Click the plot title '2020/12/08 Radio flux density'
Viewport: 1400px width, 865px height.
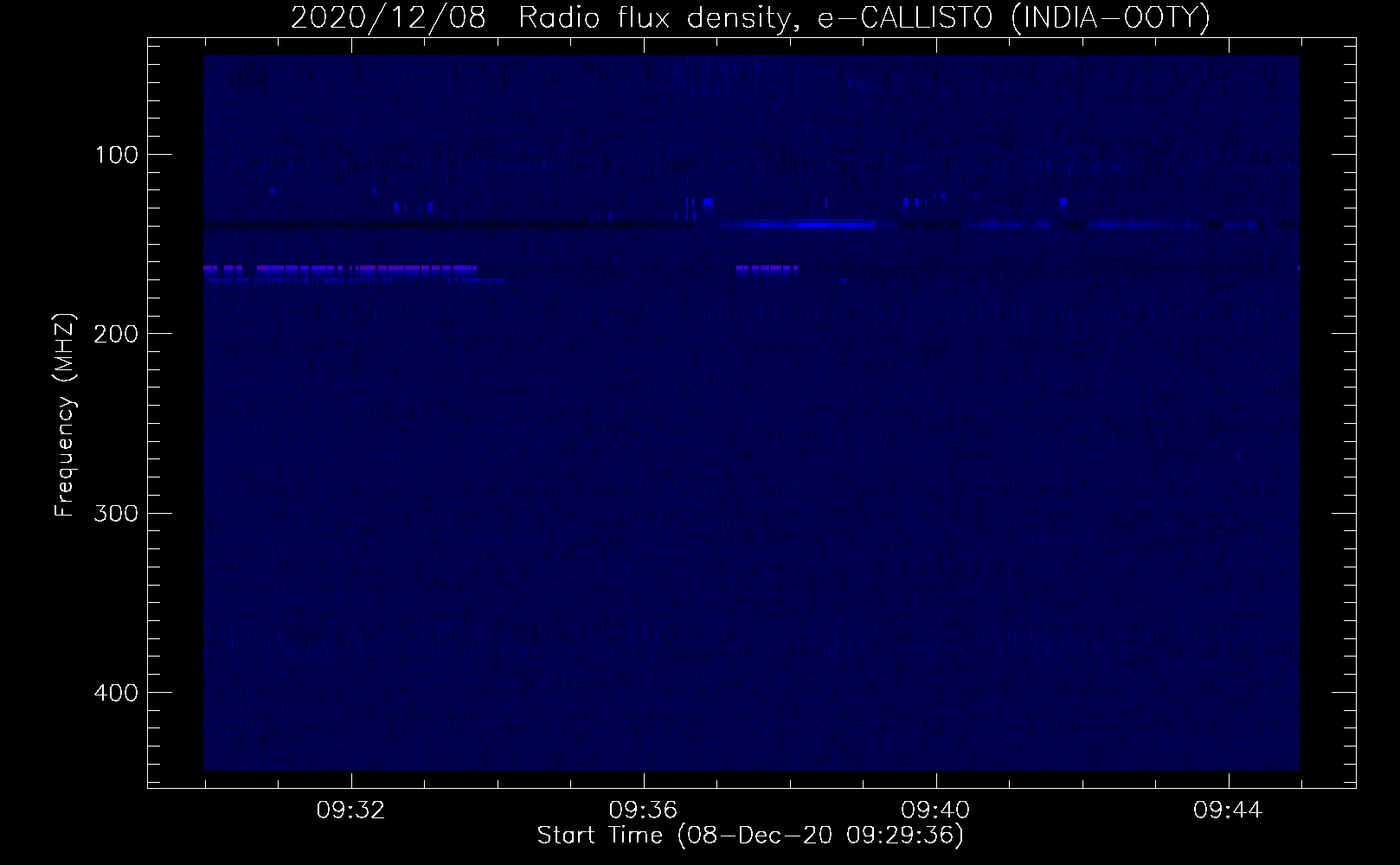(x=750, y=18)
